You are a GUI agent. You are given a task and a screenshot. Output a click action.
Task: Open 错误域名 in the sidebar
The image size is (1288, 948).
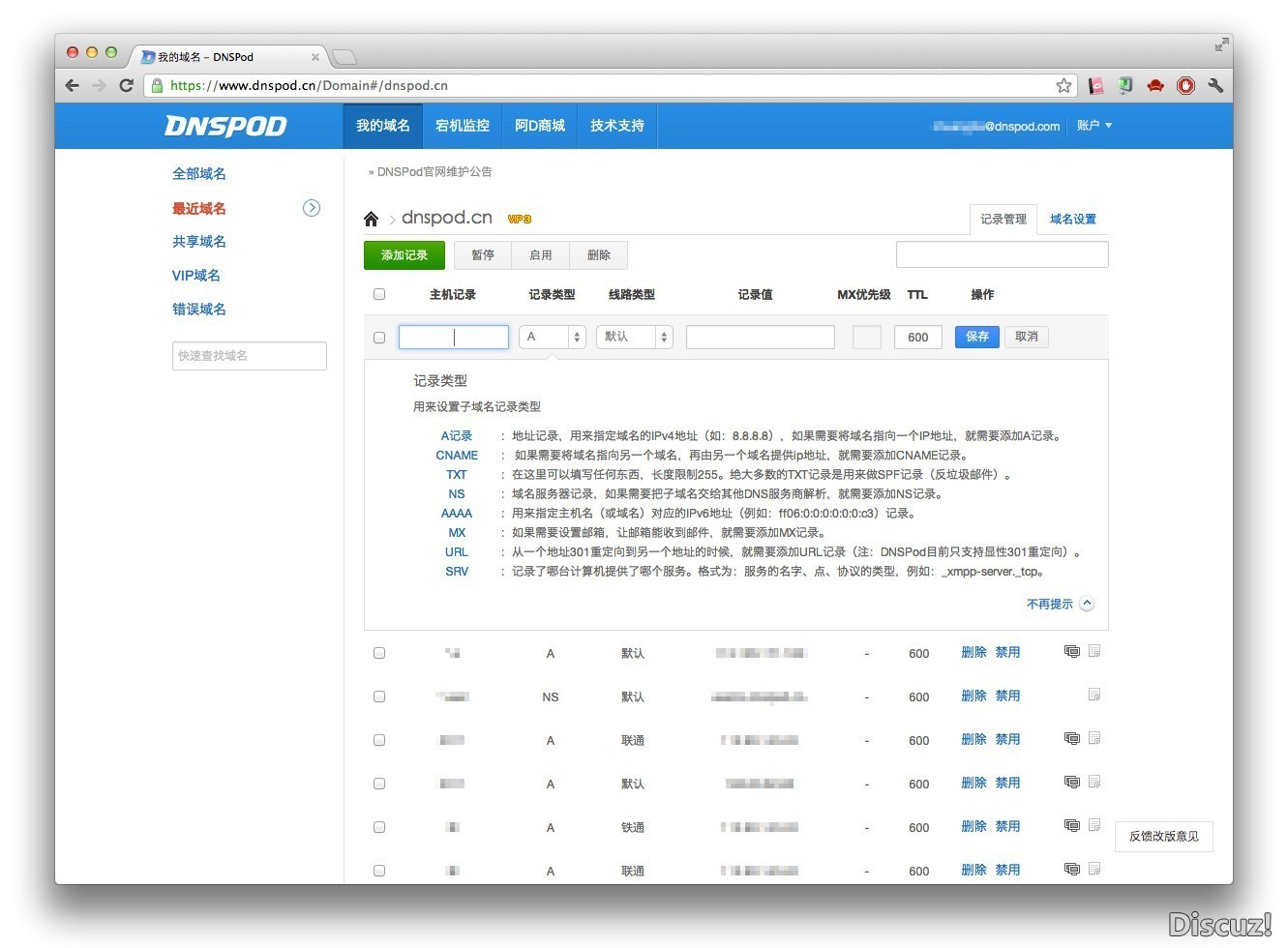coord(199,310)
